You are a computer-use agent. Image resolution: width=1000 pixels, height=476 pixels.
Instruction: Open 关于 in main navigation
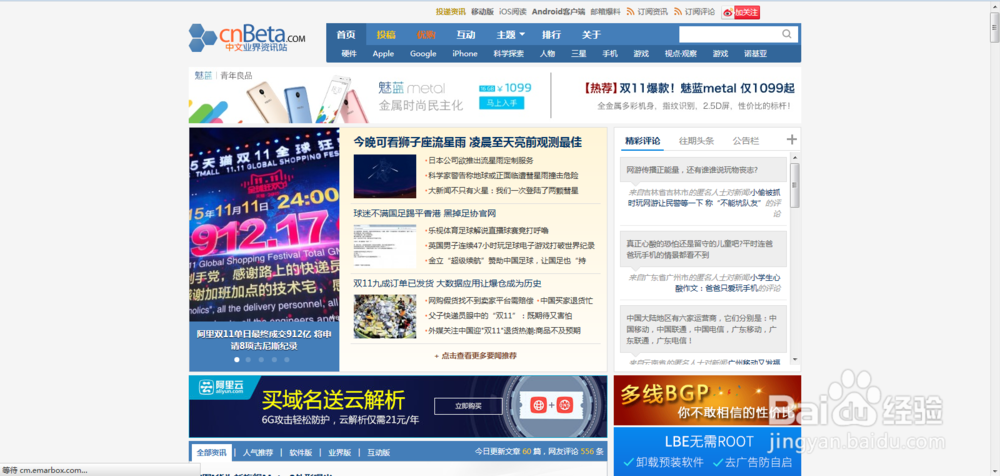tap(591, 34)
